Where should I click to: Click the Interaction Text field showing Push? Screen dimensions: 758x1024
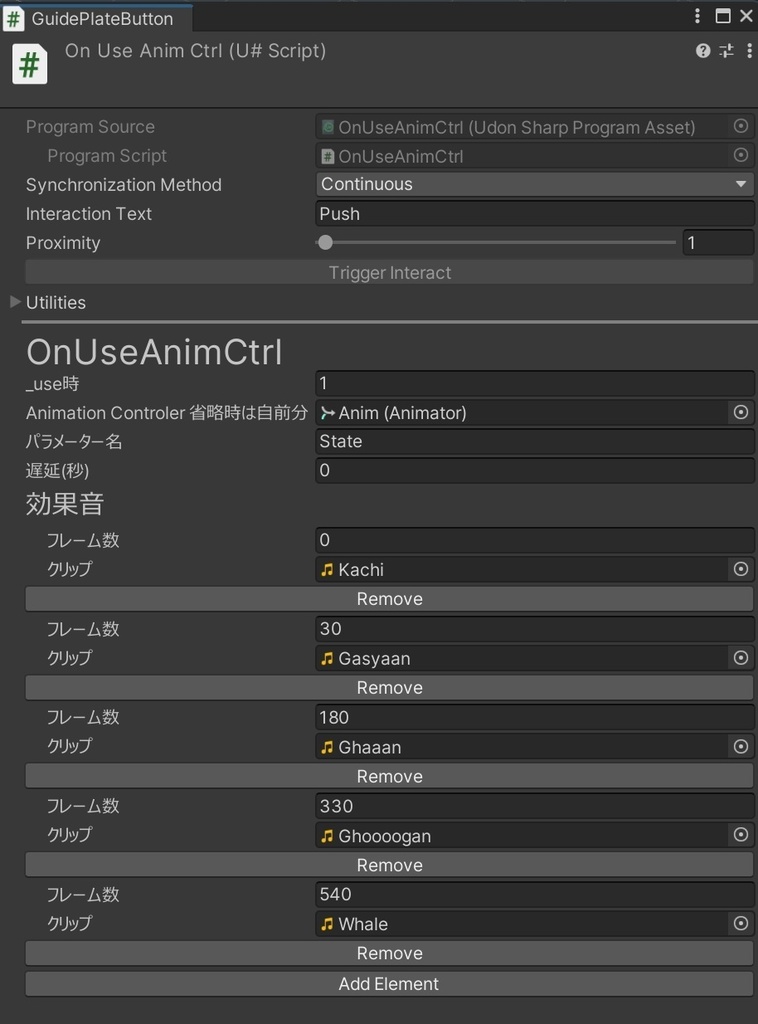pos(535,213)
